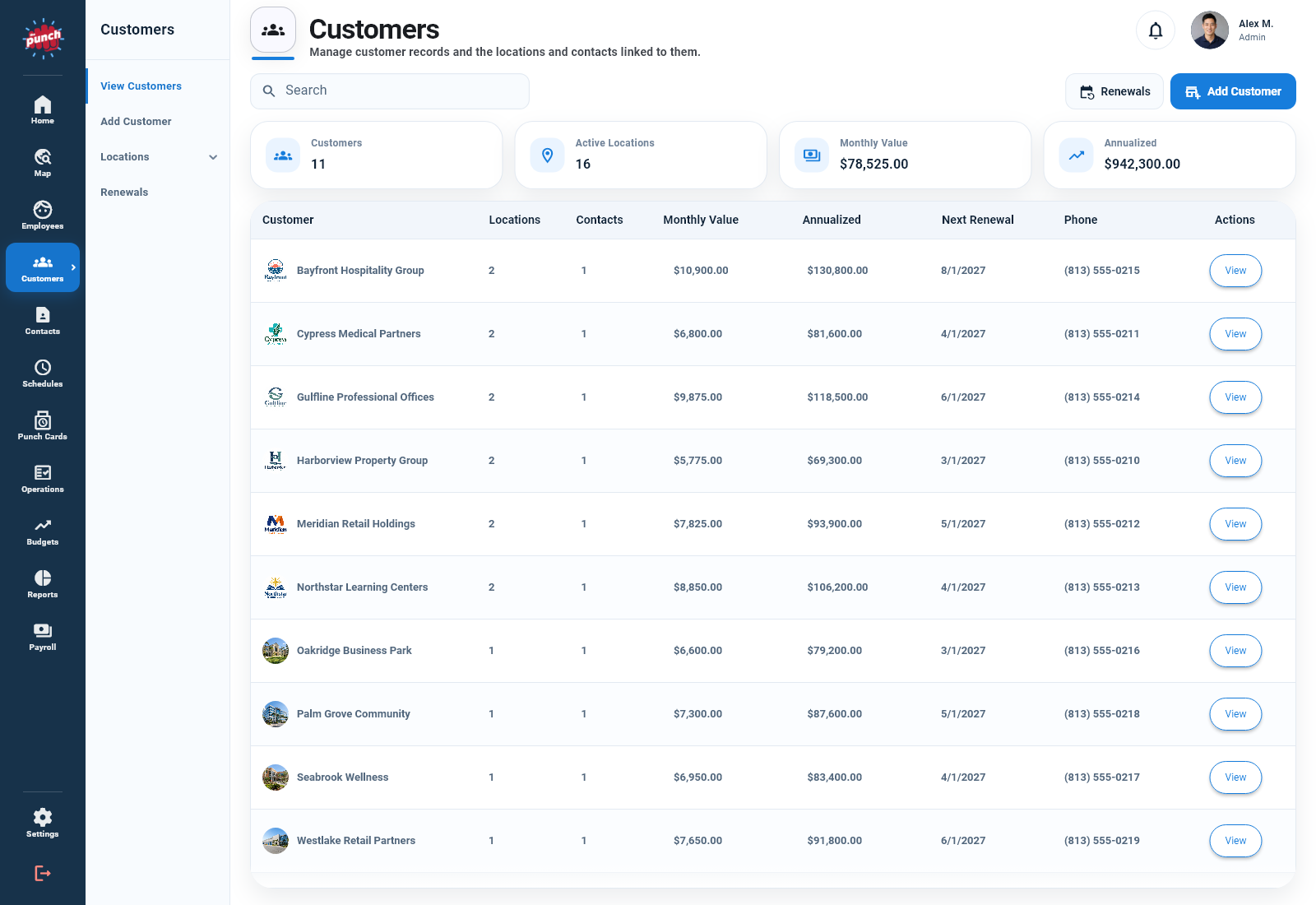This screenshot has width=1316, height=905.
Task: Click the Monthly Value column header
Action: [701, 220]
